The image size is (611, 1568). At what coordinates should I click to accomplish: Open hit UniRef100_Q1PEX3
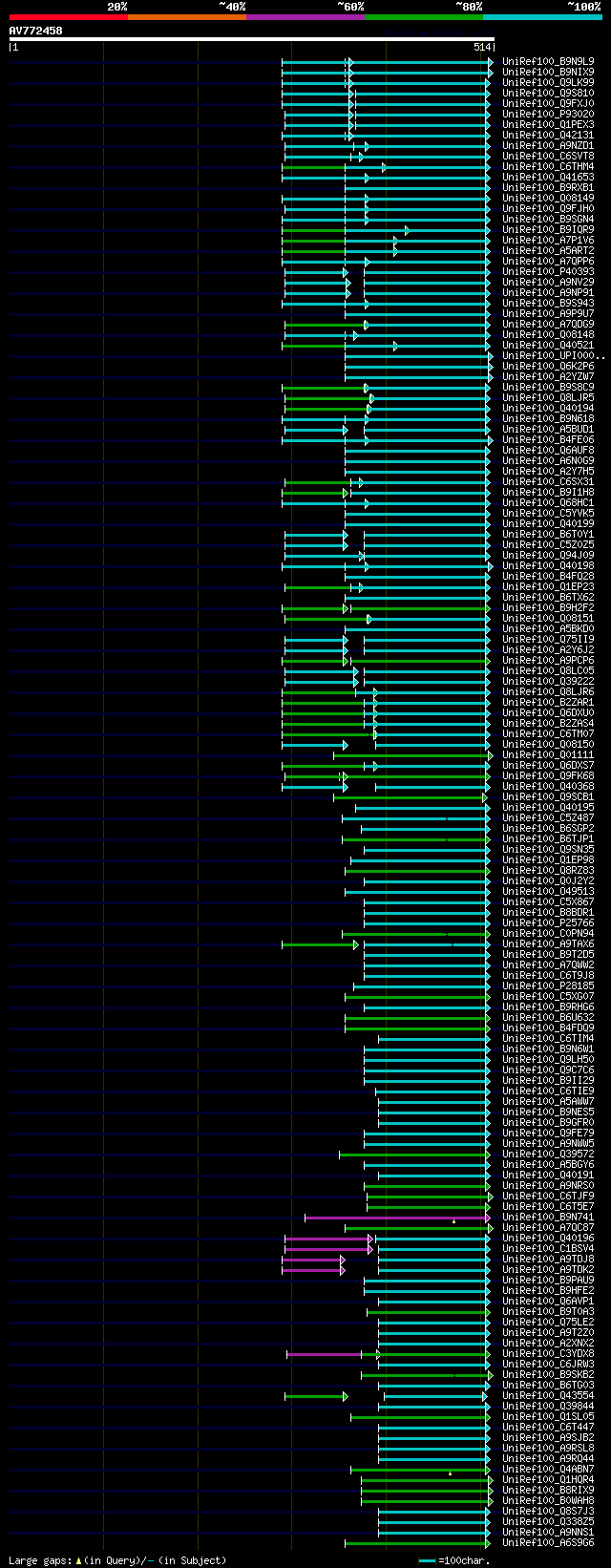548,124
